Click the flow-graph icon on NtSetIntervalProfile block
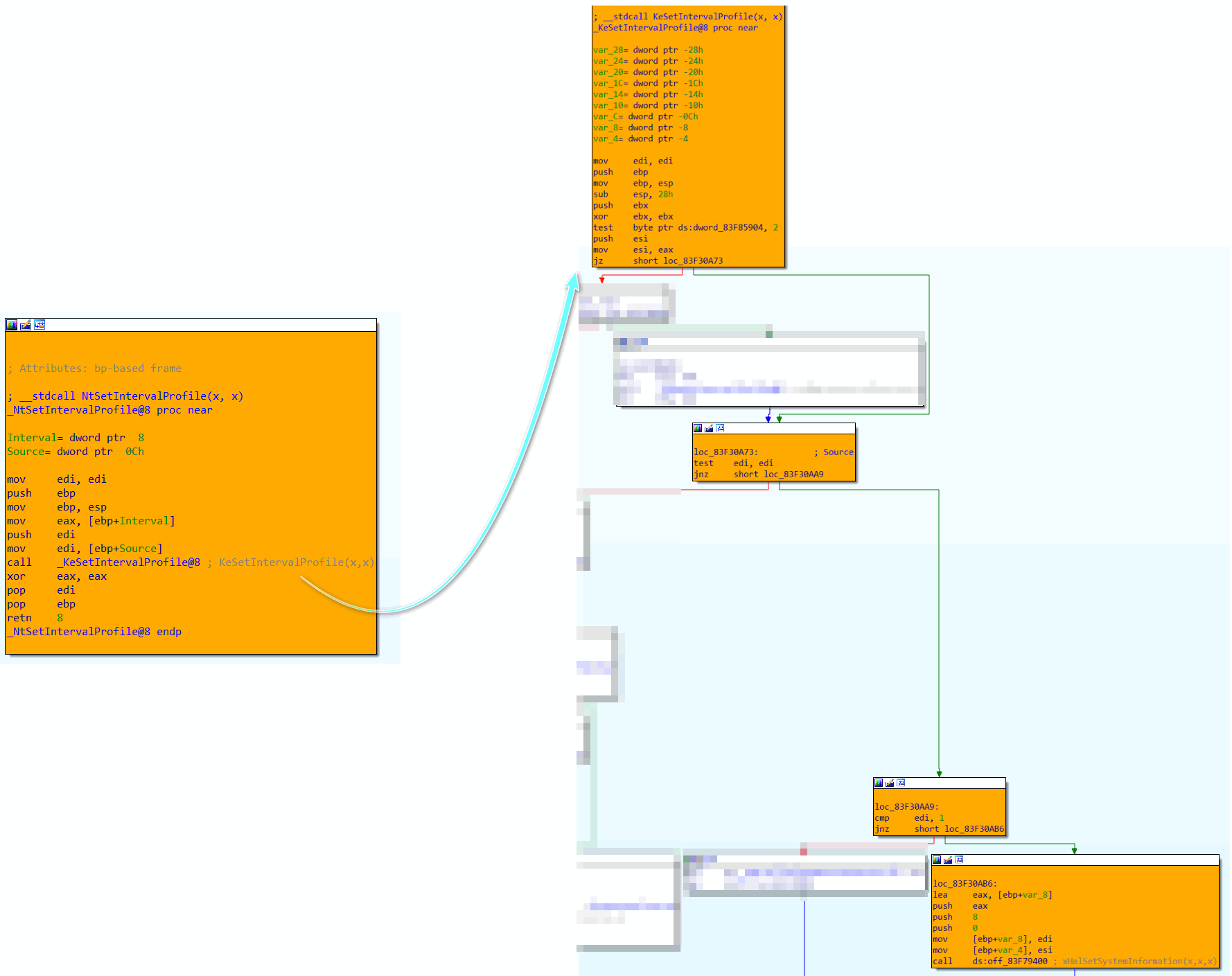This screenshot has height=976, width=1232. [39, 325]
